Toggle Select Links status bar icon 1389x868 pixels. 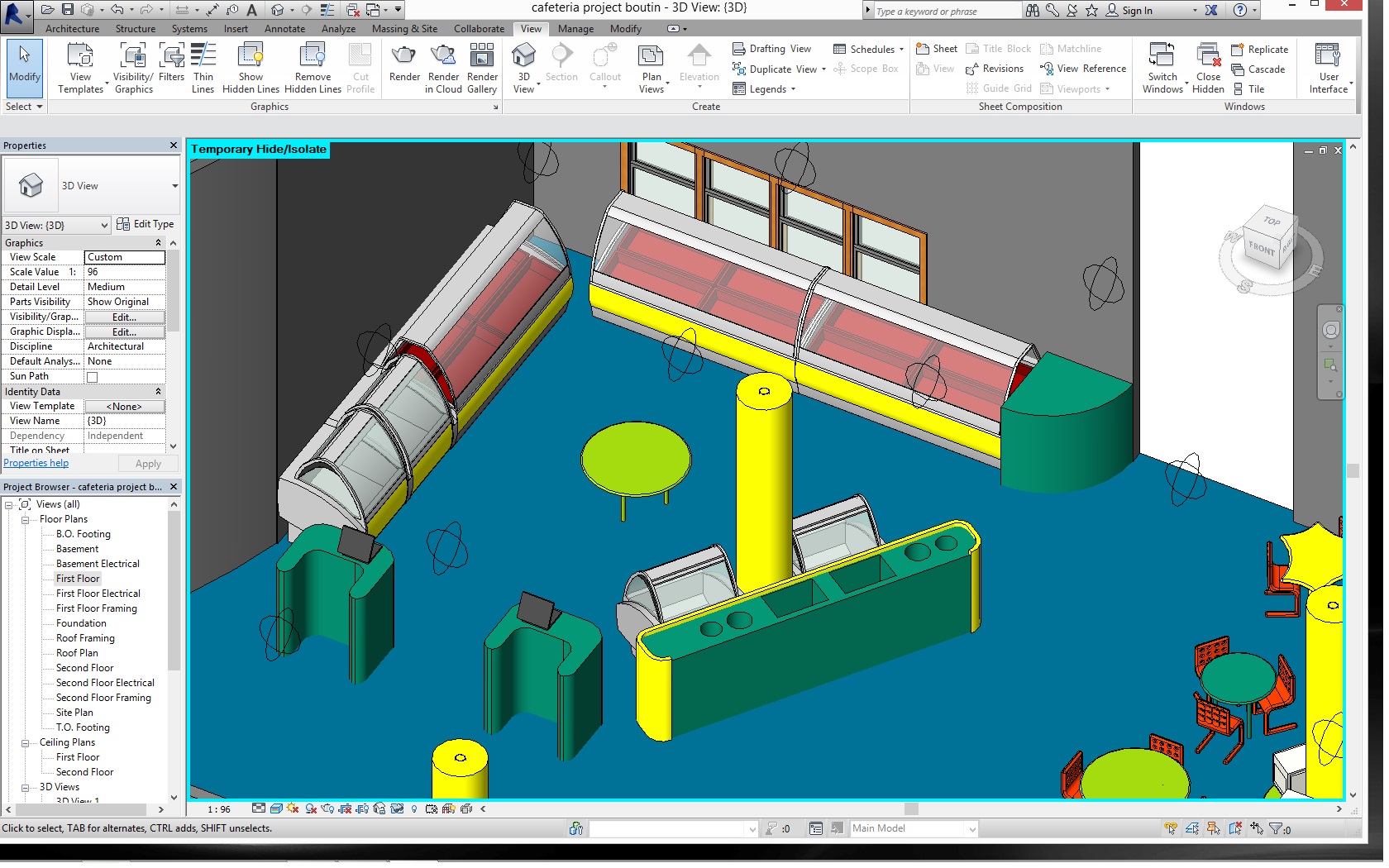[1170, 828]
